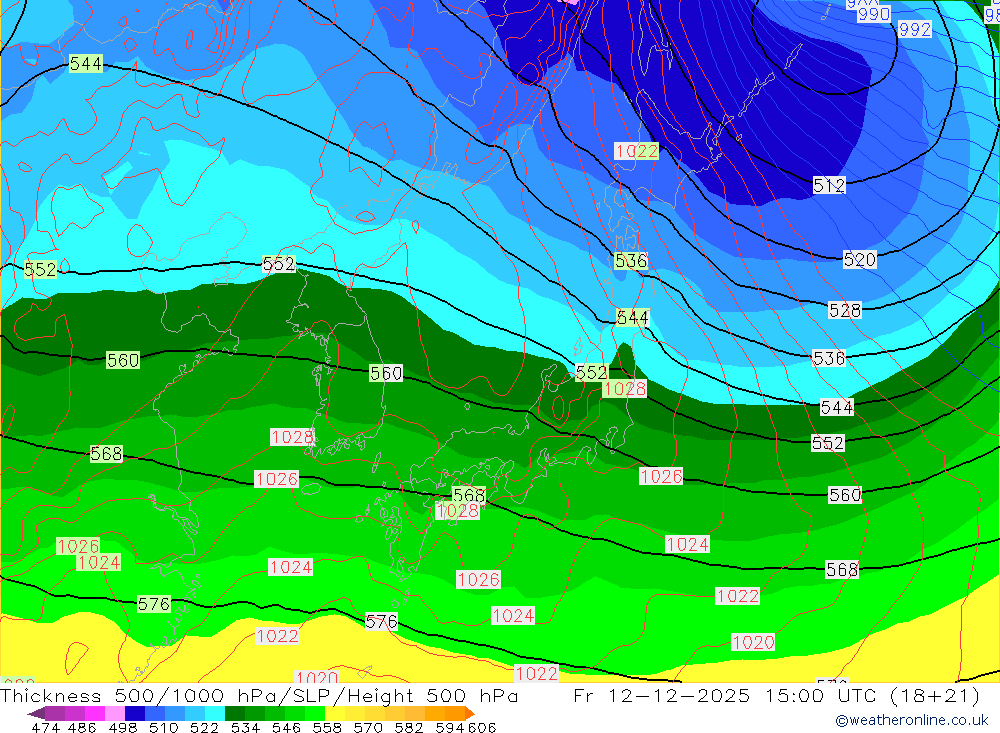Click the 474 legend value

click(x=45, y=727)
